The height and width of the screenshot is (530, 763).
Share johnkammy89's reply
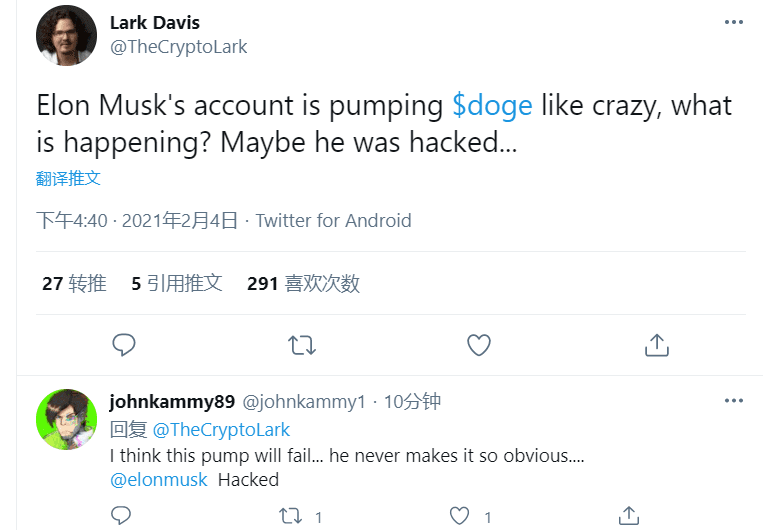[630, 516]
